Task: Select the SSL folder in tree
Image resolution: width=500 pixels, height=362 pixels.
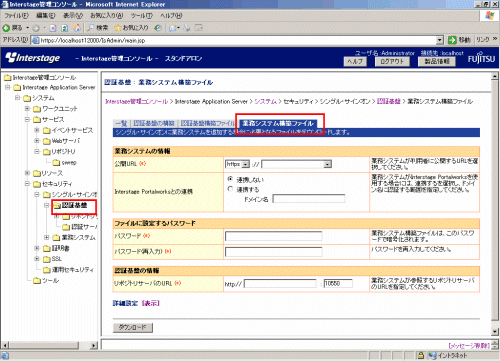Action: (x=53, y=259)
